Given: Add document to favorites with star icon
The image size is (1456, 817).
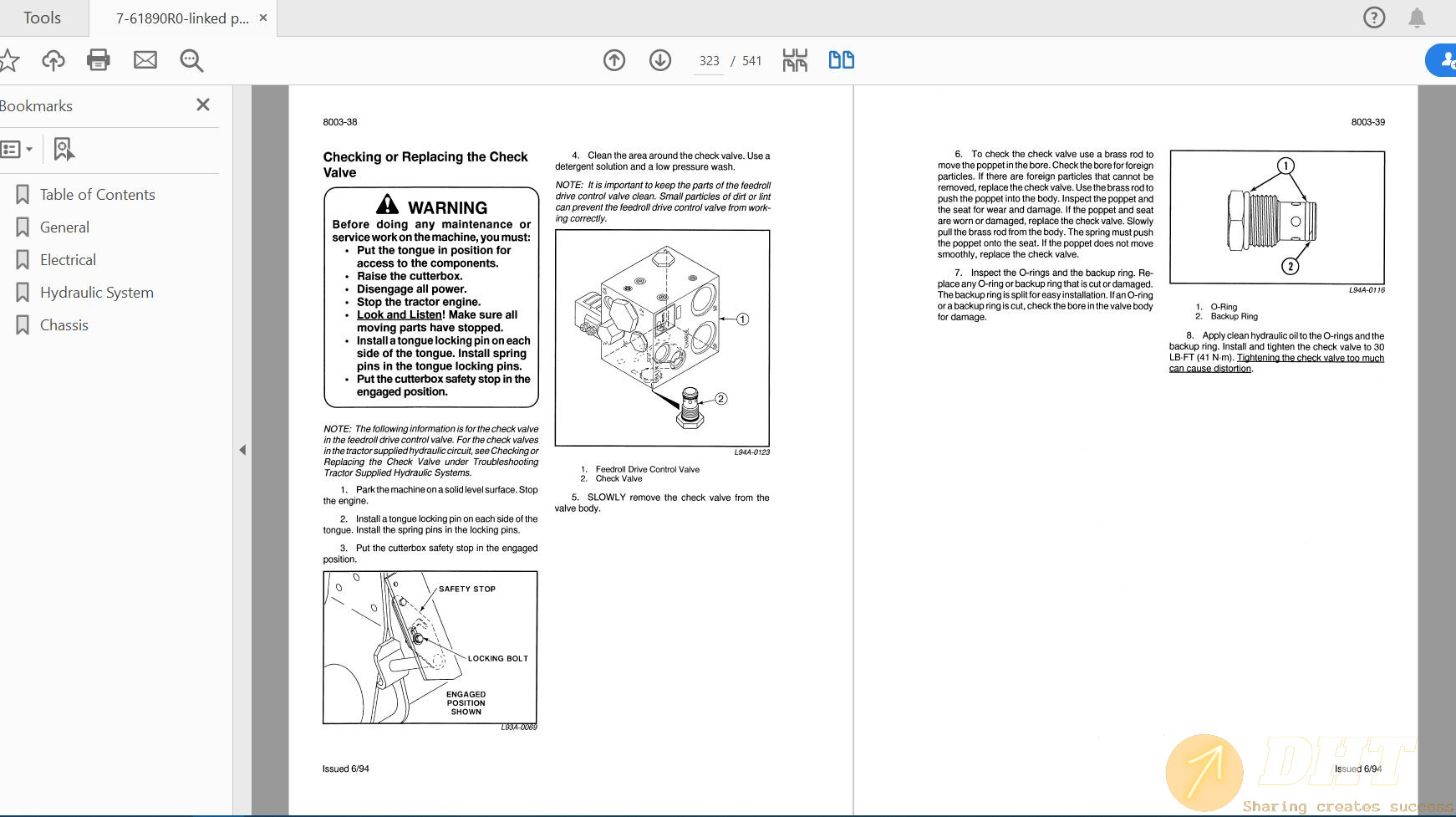Looking at the screenshot, I should coord(11,59).
